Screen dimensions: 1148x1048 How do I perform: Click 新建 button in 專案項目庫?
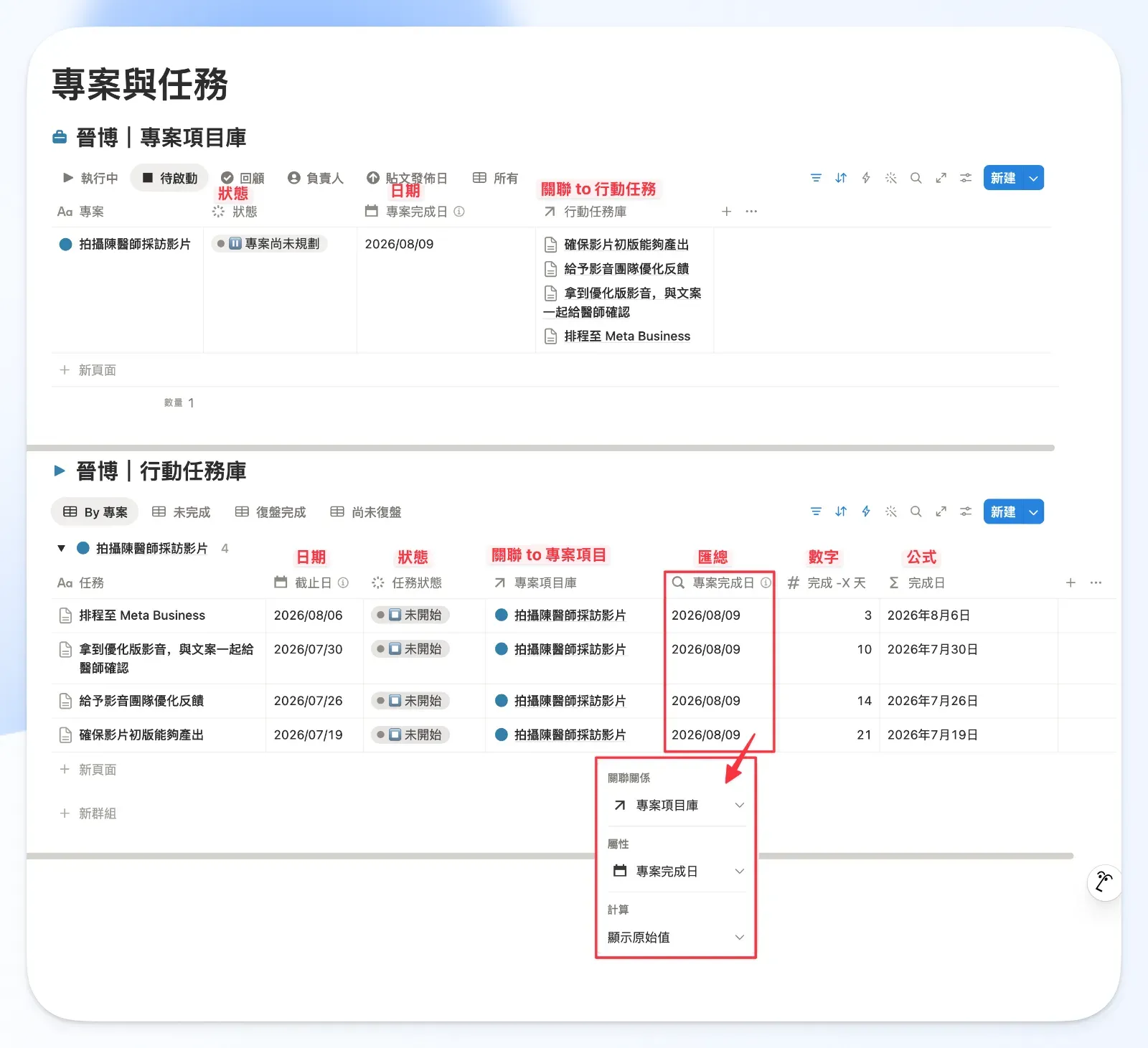1003,178
